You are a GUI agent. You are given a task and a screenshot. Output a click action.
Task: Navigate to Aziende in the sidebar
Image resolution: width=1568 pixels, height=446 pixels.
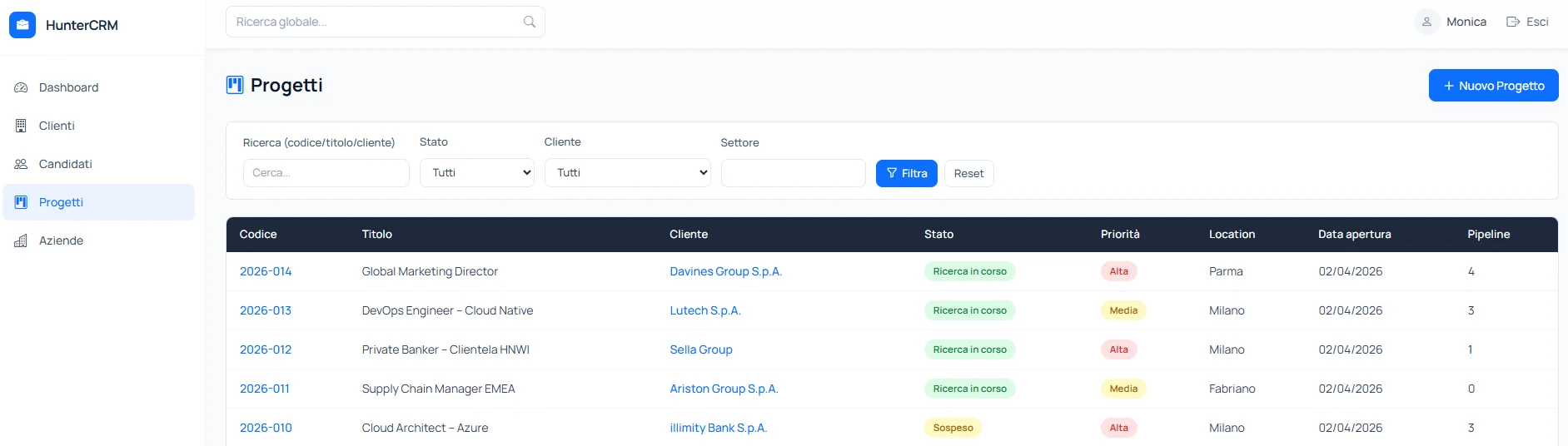click(x=99, y=240)
